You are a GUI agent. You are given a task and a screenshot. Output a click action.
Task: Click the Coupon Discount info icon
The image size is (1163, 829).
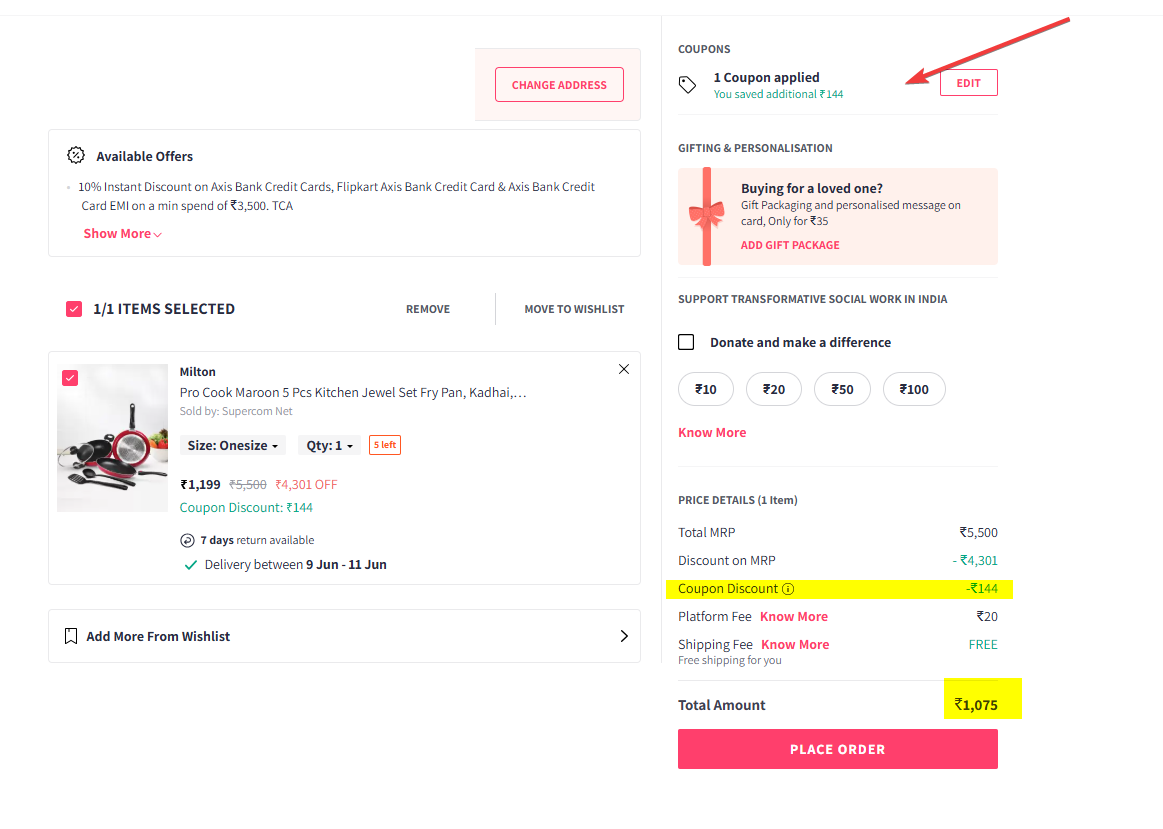click(x=788, y=589)
